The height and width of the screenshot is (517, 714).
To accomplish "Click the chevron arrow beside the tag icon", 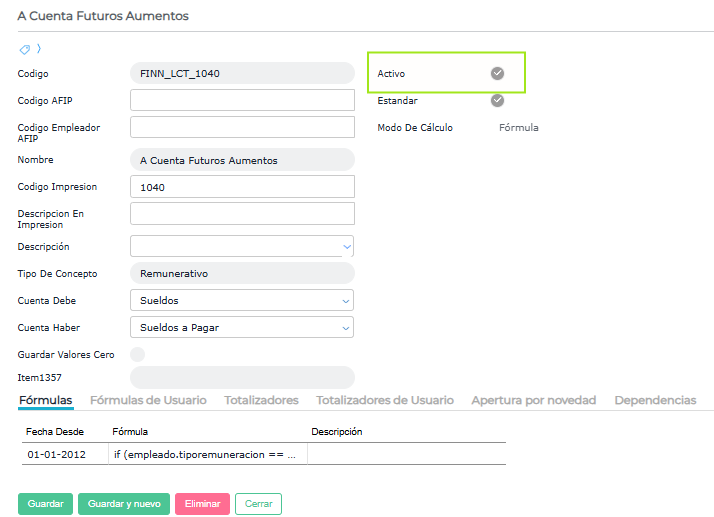I will tap(39, 48).
